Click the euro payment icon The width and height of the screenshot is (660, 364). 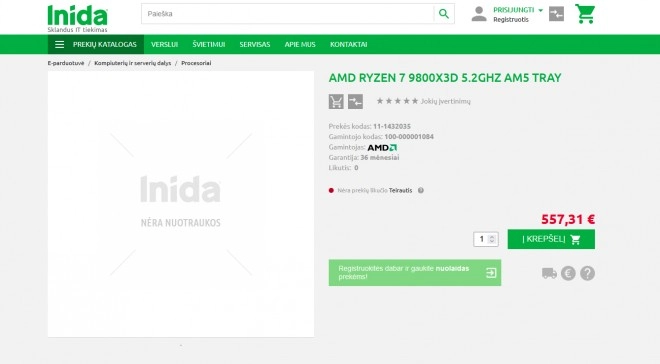click(568, 274)
